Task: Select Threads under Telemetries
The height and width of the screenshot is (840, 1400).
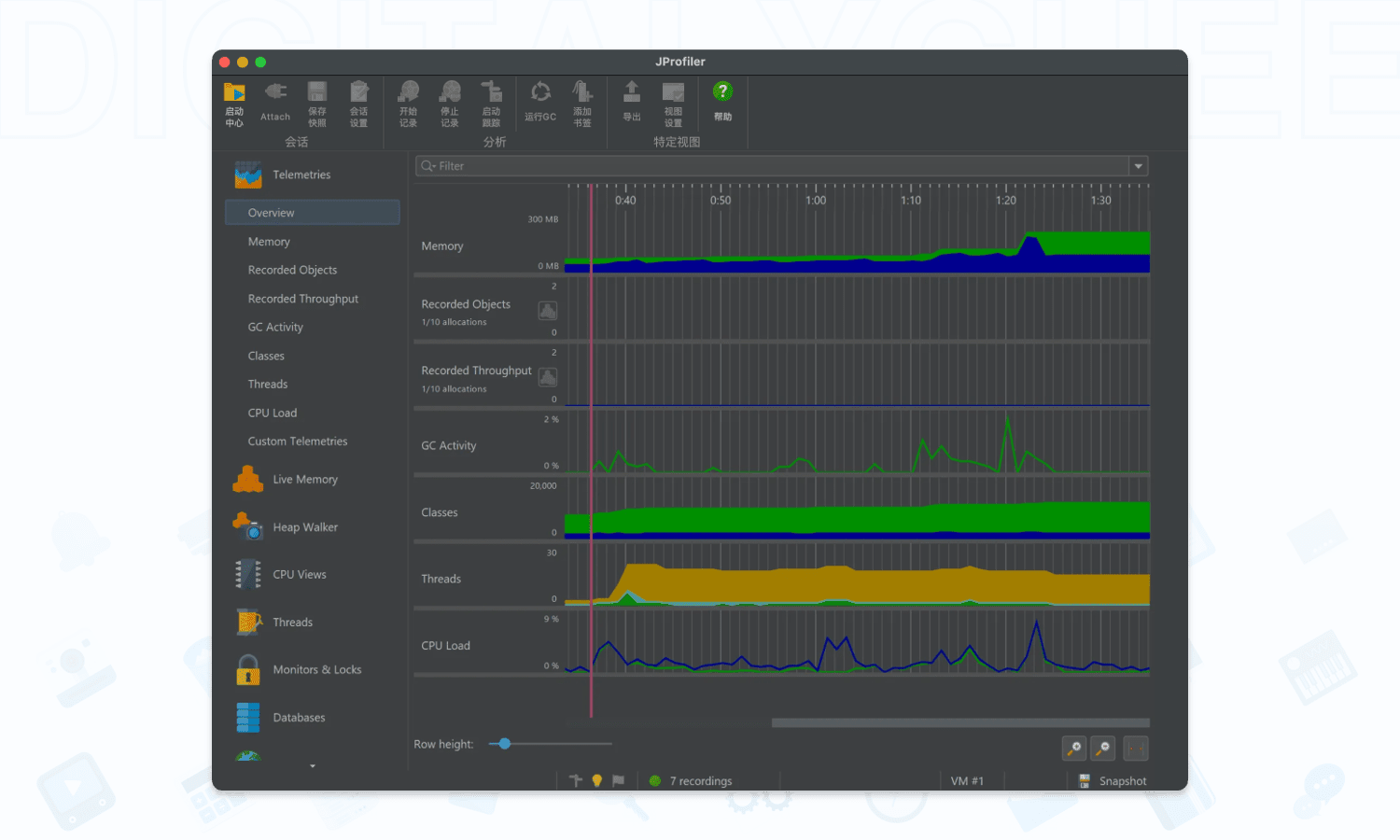Action: tap(268, 385)
